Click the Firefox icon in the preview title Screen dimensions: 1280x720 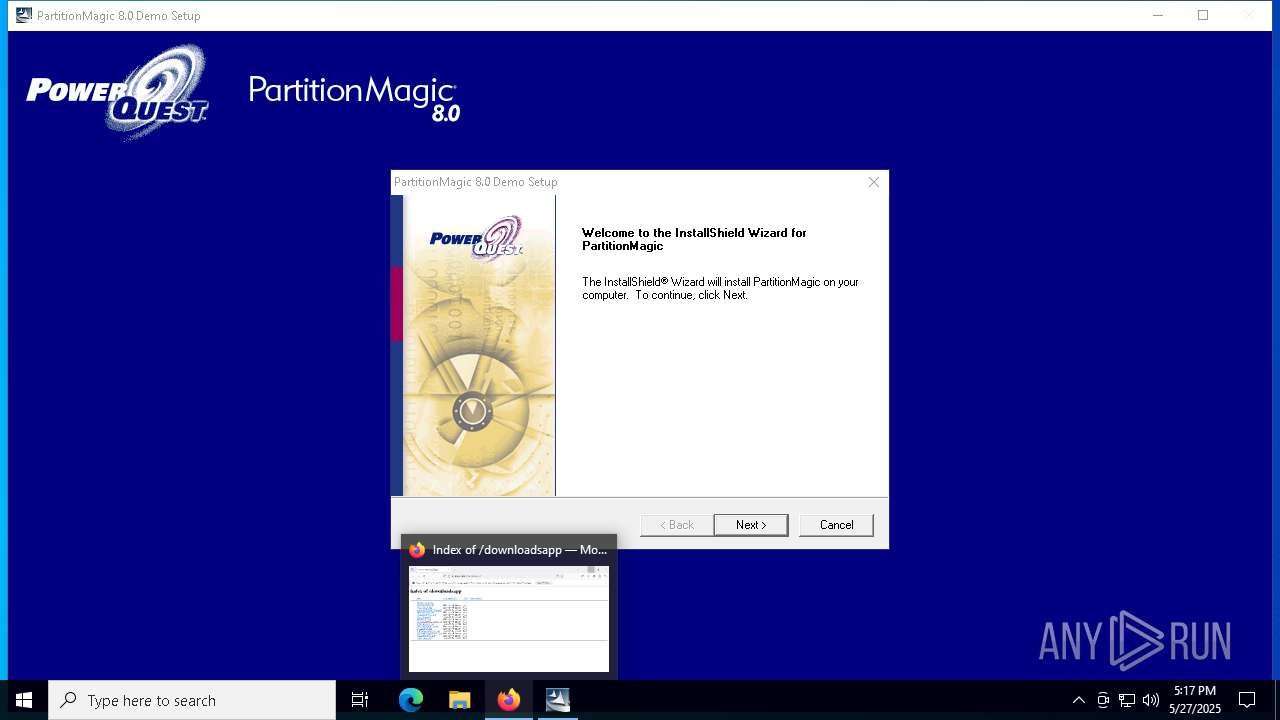coord(417,550)
